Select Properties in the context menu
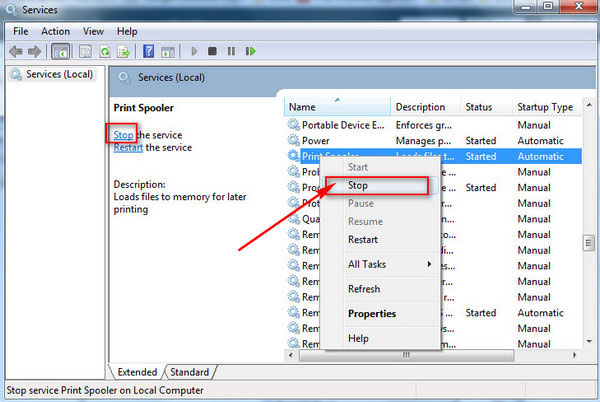The height and width of the screenshot is (402, 600). (x=371, y=314)
